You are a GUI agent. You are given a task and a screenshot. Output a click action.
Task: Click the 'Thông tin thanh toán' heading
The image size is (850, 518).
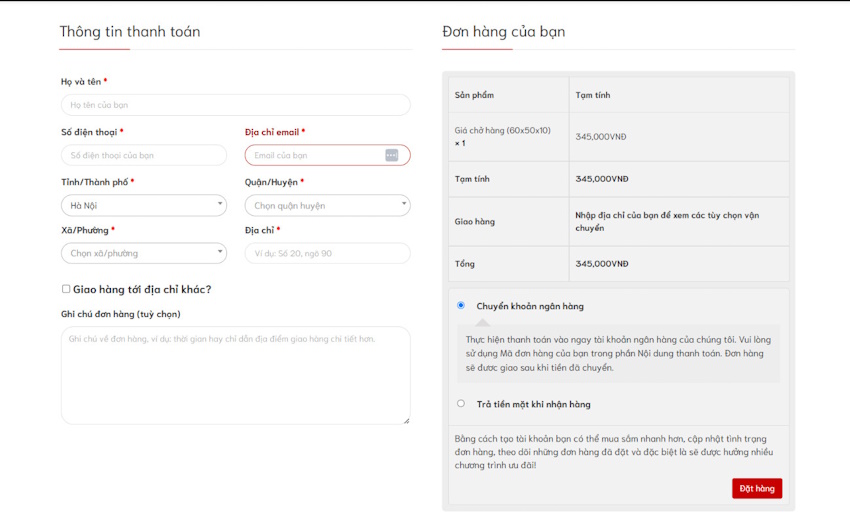130,32
